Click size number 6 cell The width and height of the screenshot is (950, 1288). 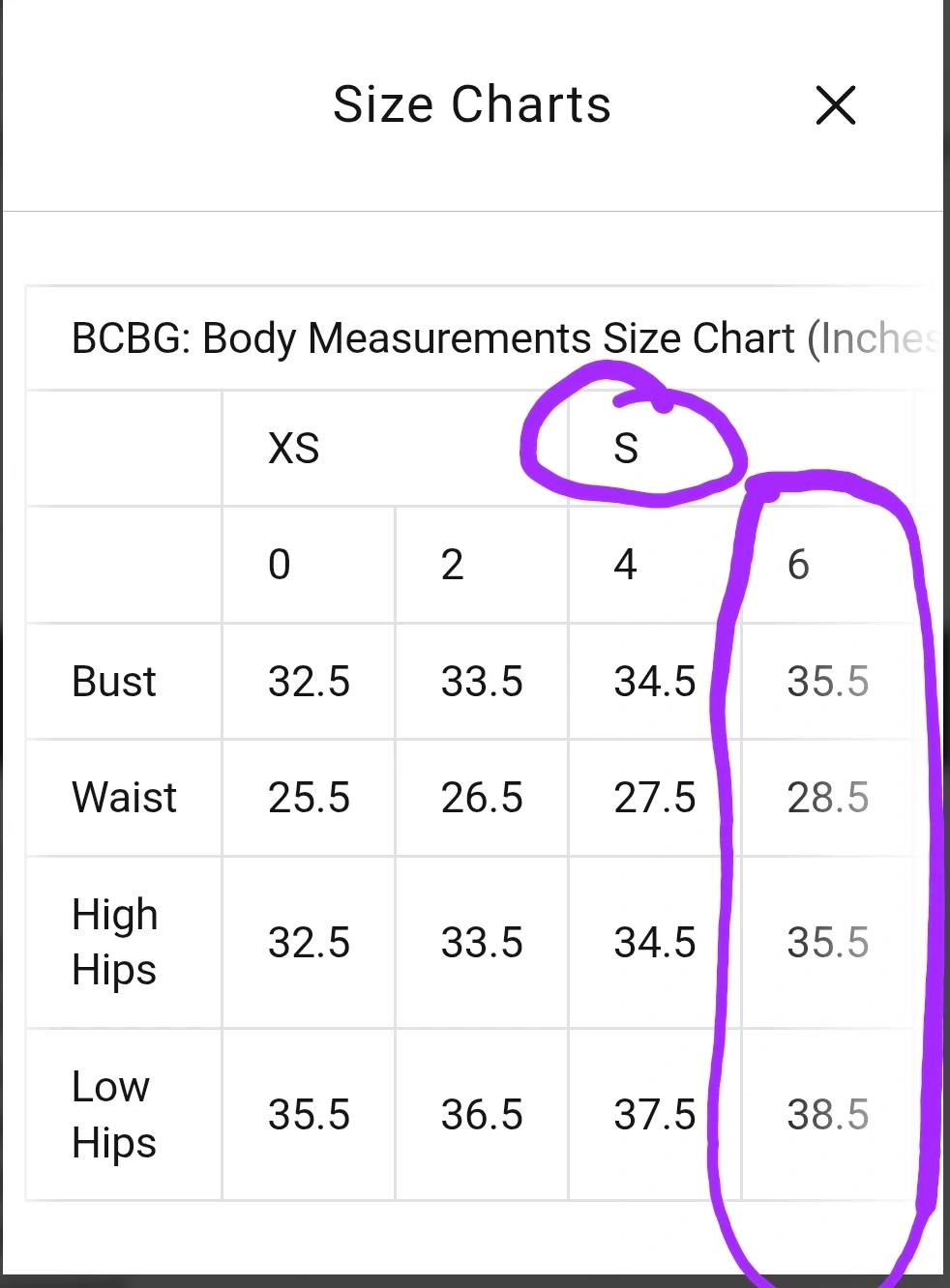798,565
